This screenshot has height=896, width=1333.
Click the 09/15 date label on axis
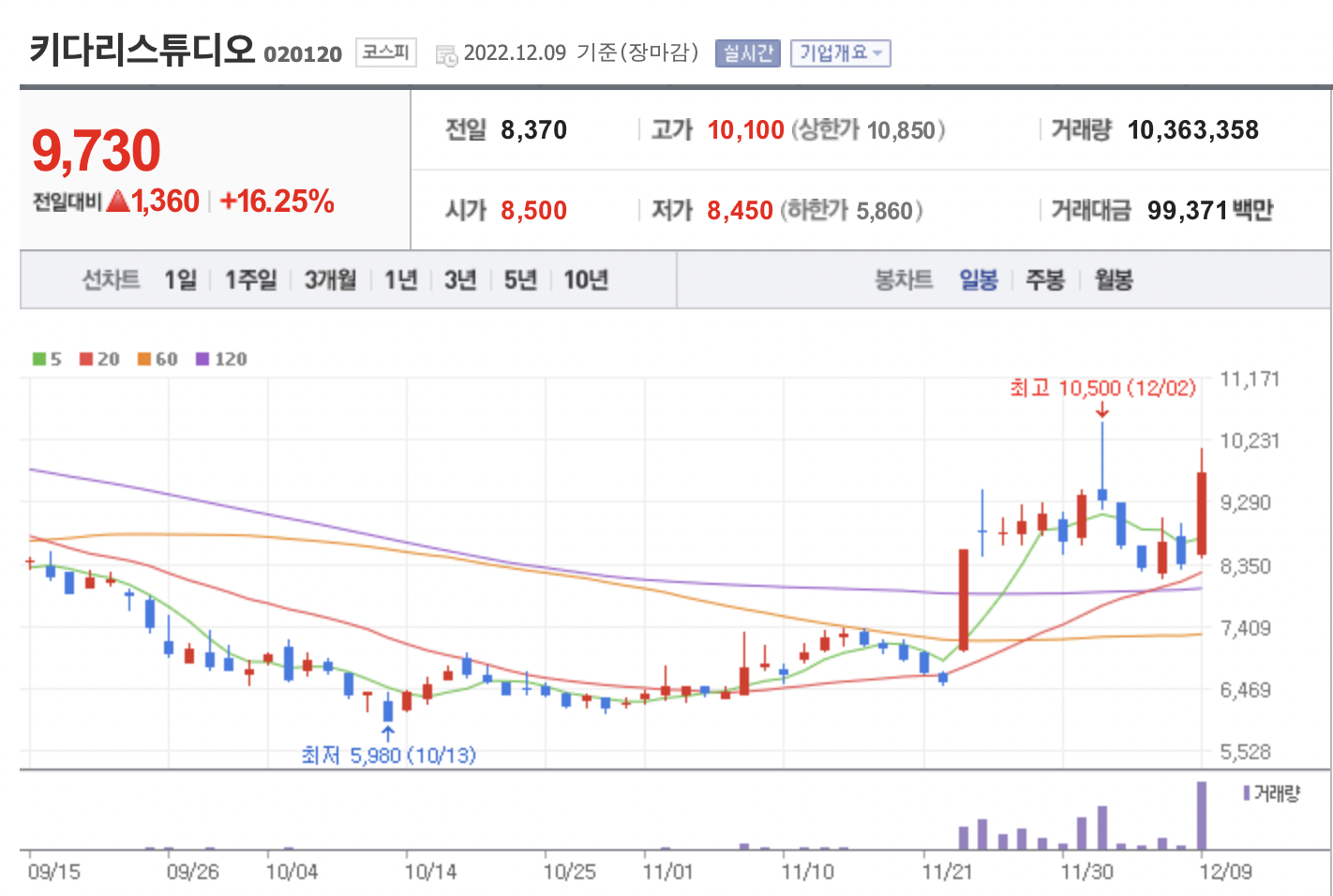[x=53, y=872]
